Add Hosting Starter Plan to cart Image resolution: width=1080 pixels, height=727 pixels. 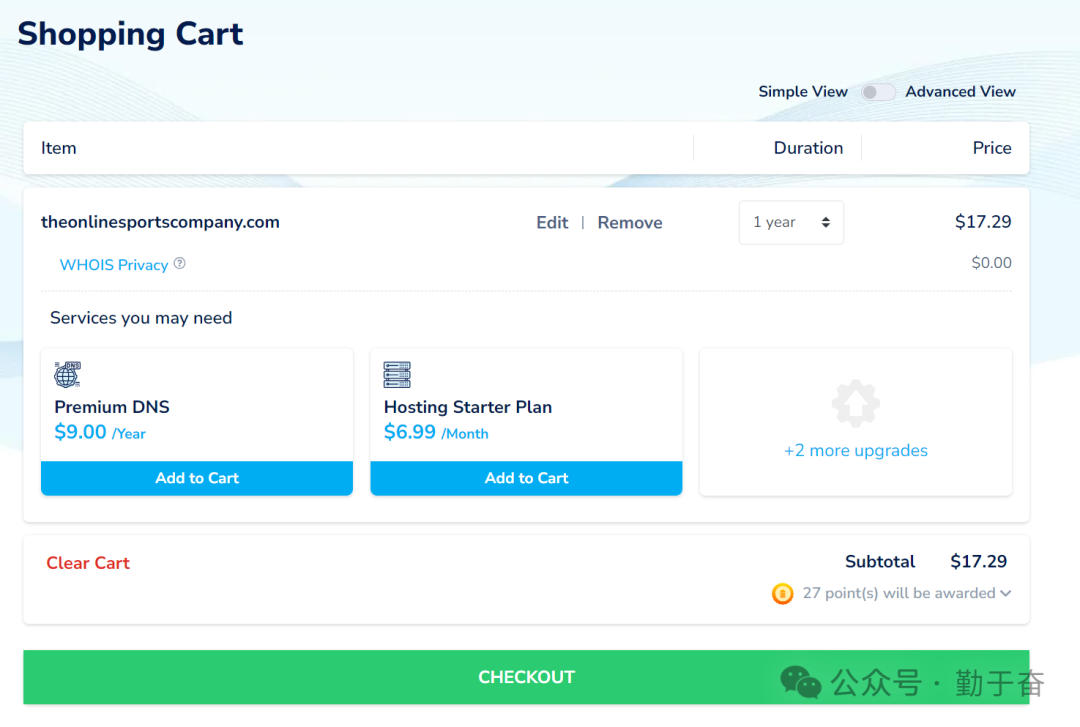(526, 478)
